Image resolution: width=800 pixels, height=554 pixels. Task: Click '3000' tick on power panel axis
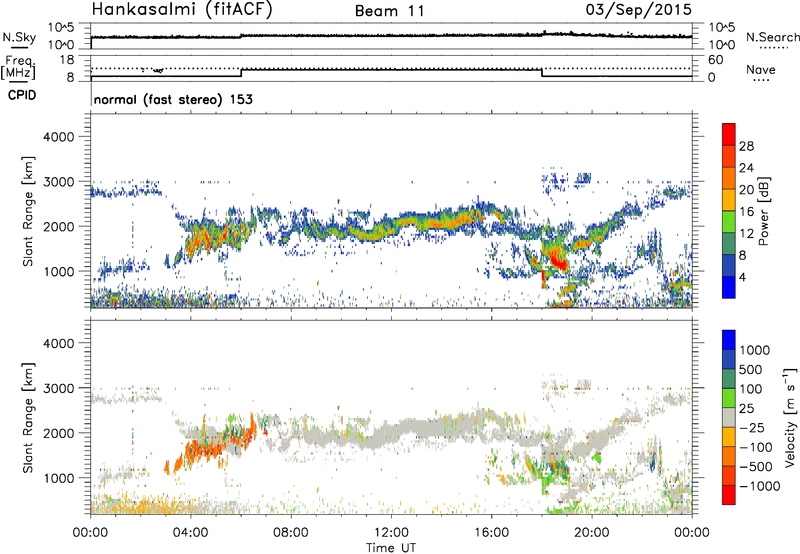click(x=58, y=182)
